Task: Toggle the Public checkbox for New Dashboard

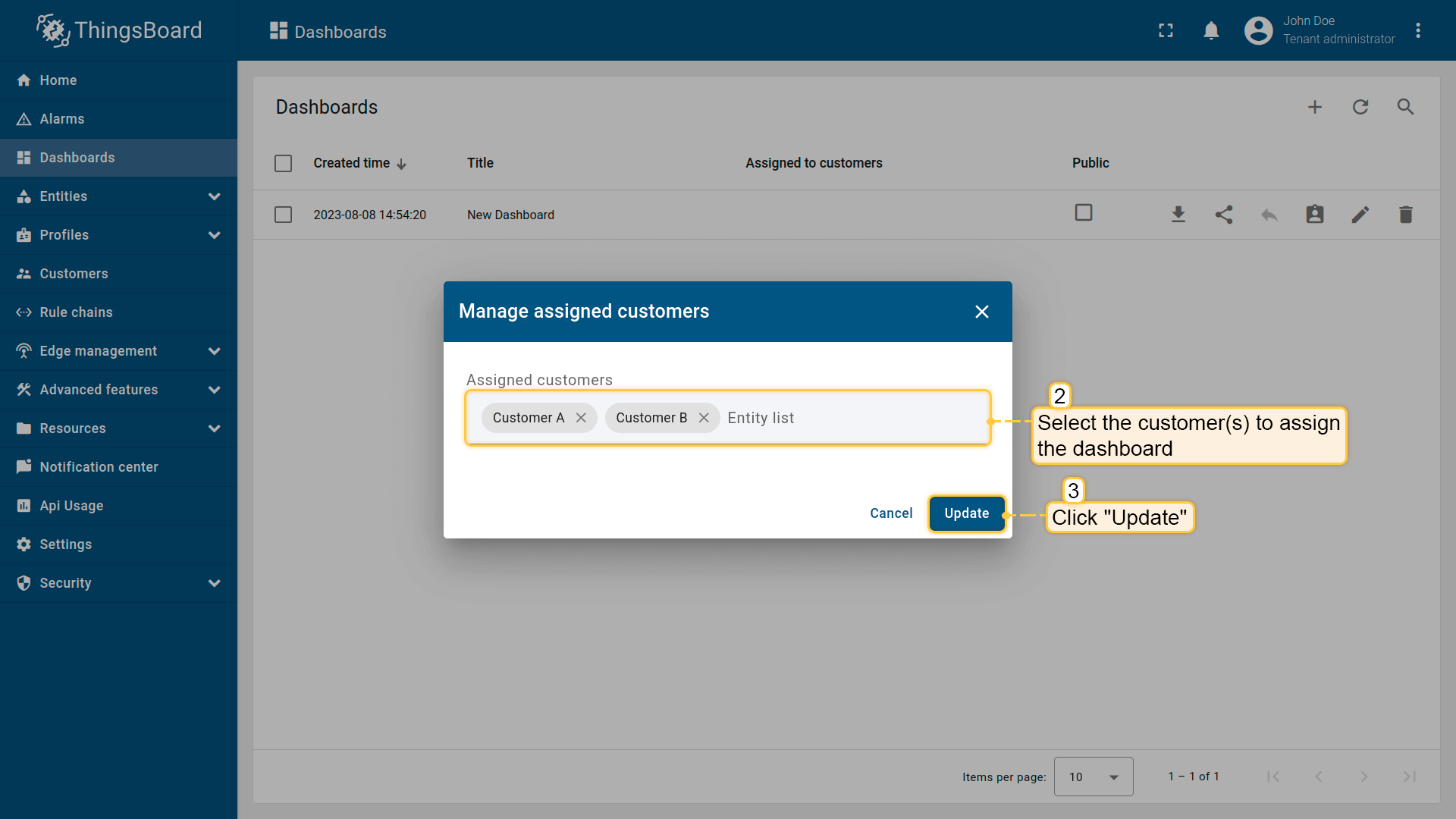Action: click(x=1083, y=213)
